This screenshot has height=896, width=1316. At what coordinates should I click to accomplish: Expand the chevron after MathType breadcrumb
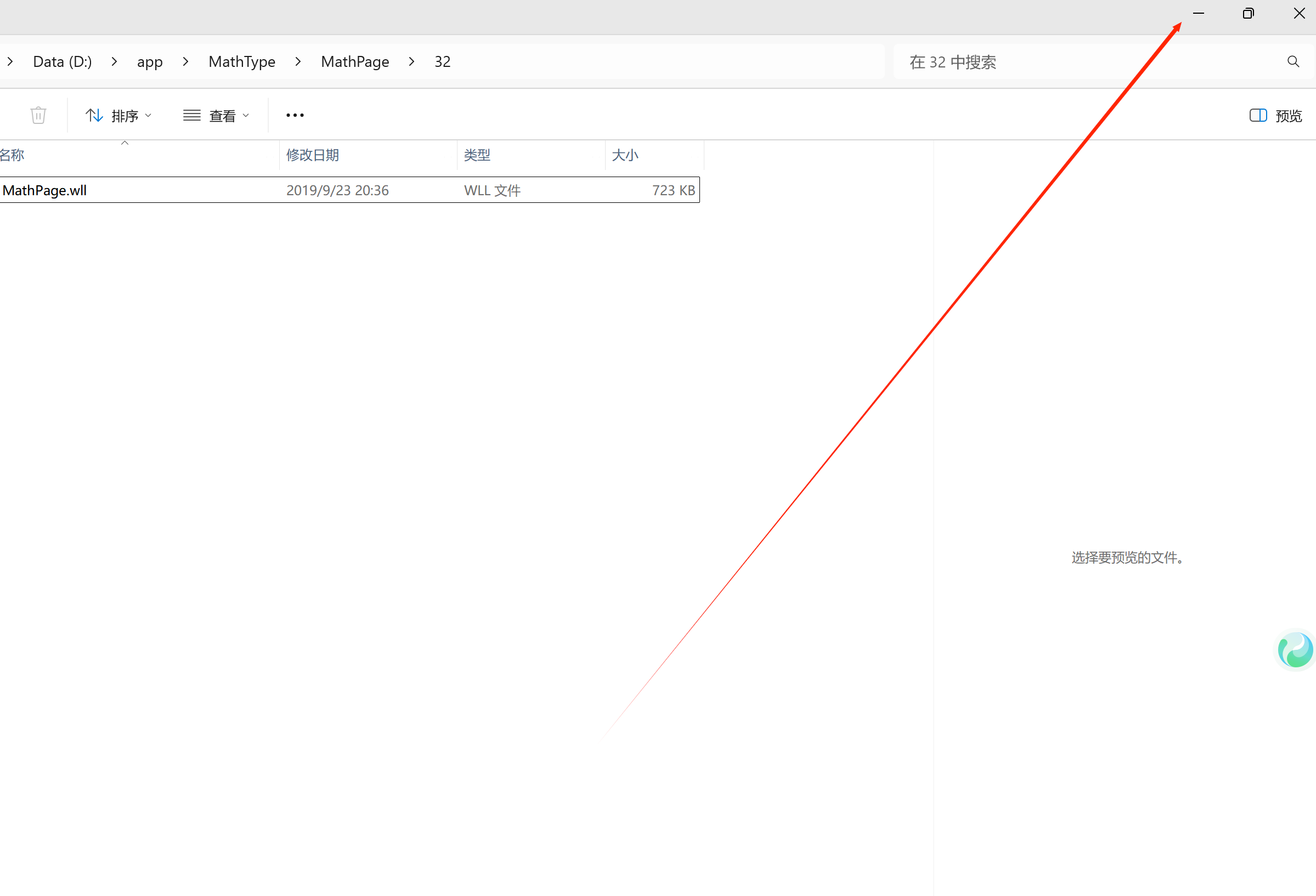click(x=298, y=62)
